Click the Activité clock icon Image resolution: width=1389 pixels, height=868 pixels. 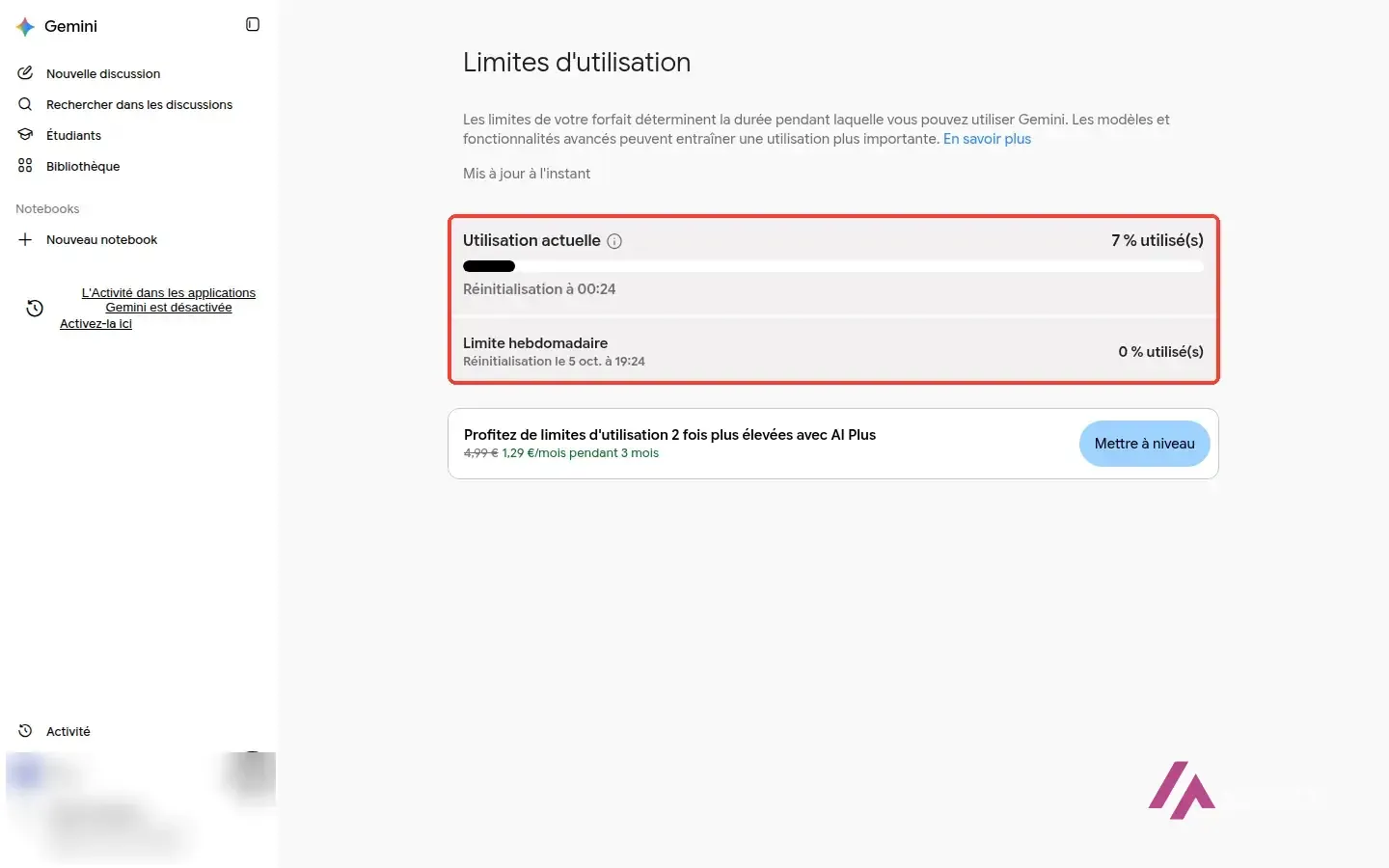coord(25,731)
